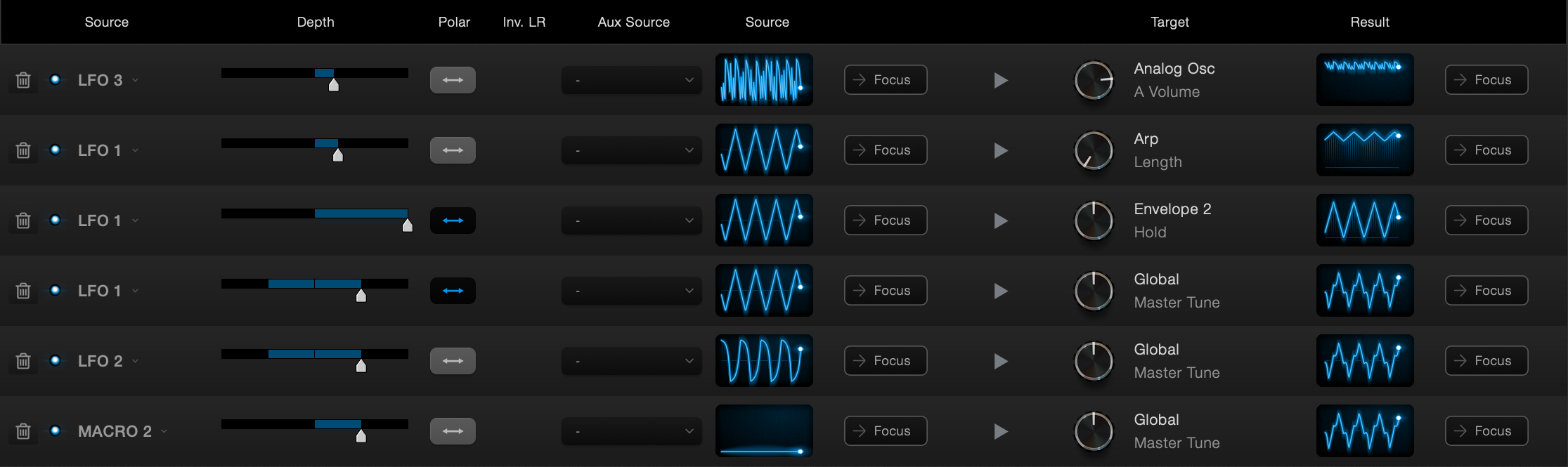This screenshot has height=467, width=1568.
Task: Click source Focus button on LFO 3 row
Action: pos(886,80)
